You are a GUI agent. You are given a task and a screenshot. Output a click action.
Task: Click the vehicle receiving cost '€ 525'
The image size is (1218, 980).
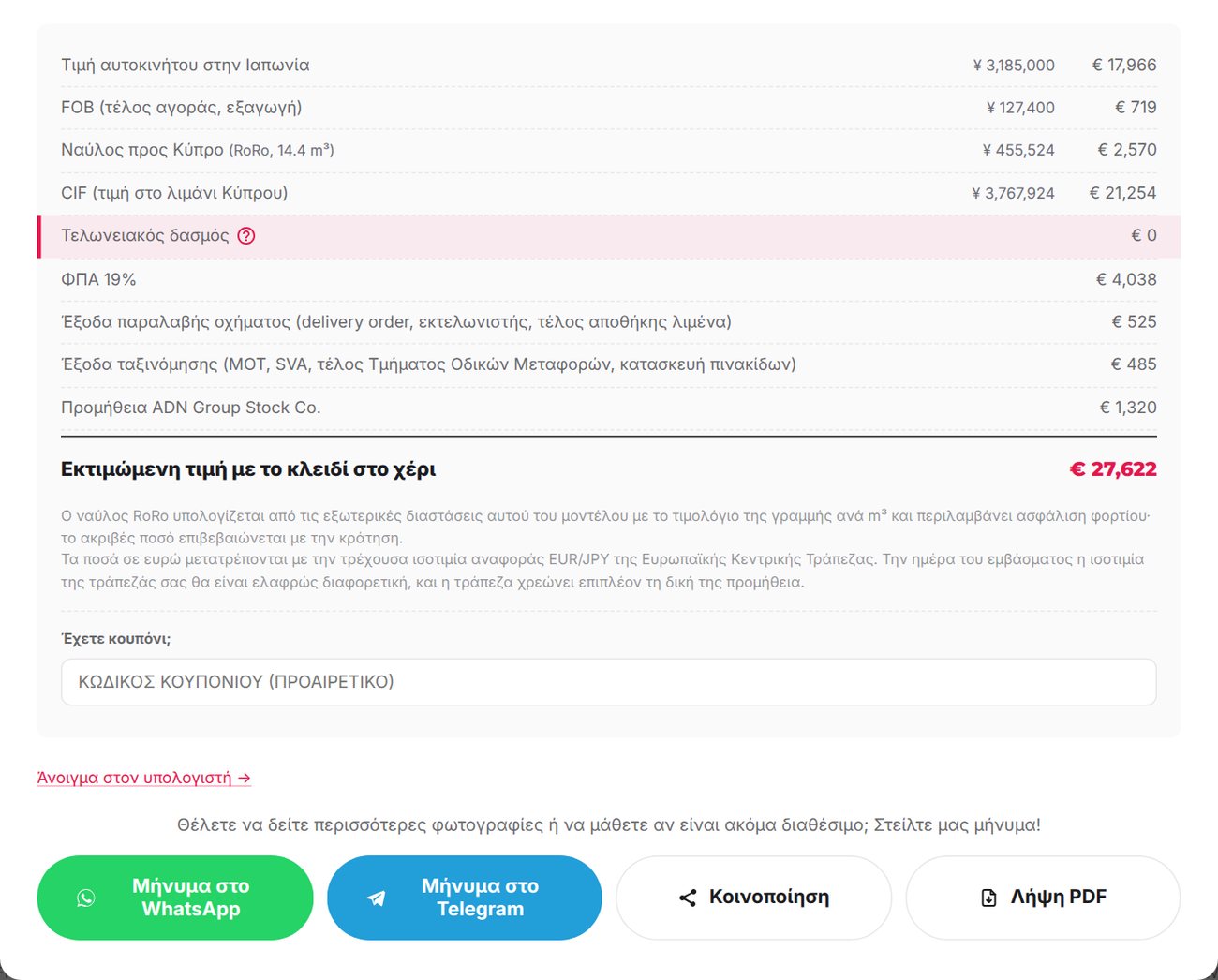coord(1134,322)
